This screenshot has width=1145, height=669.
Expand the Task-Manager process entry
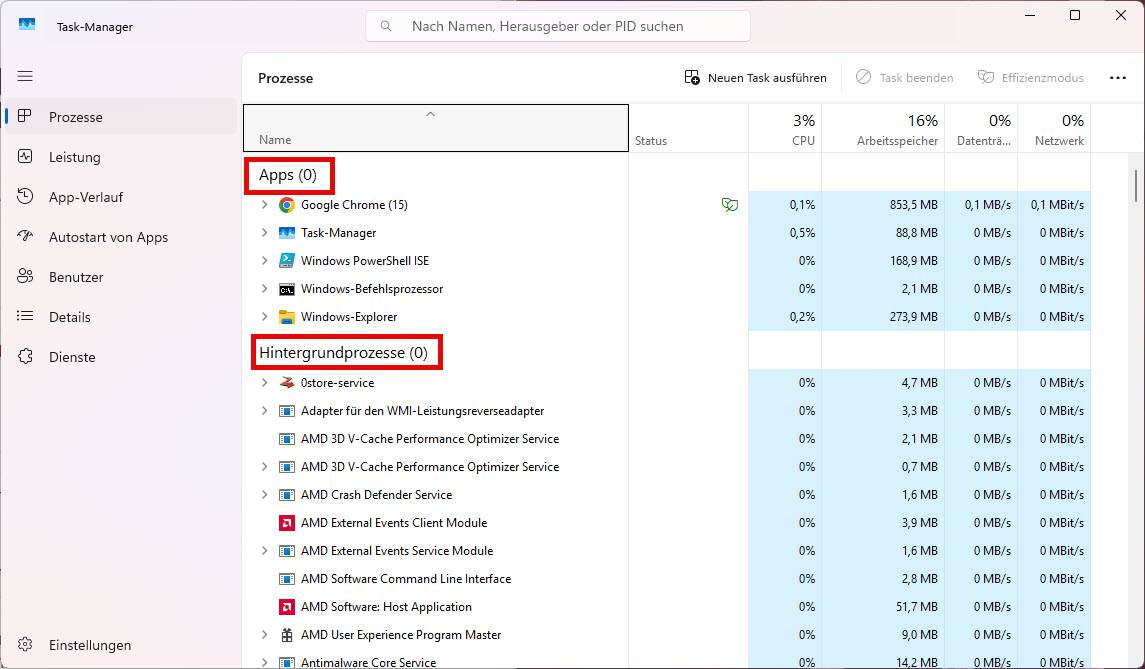264,233
